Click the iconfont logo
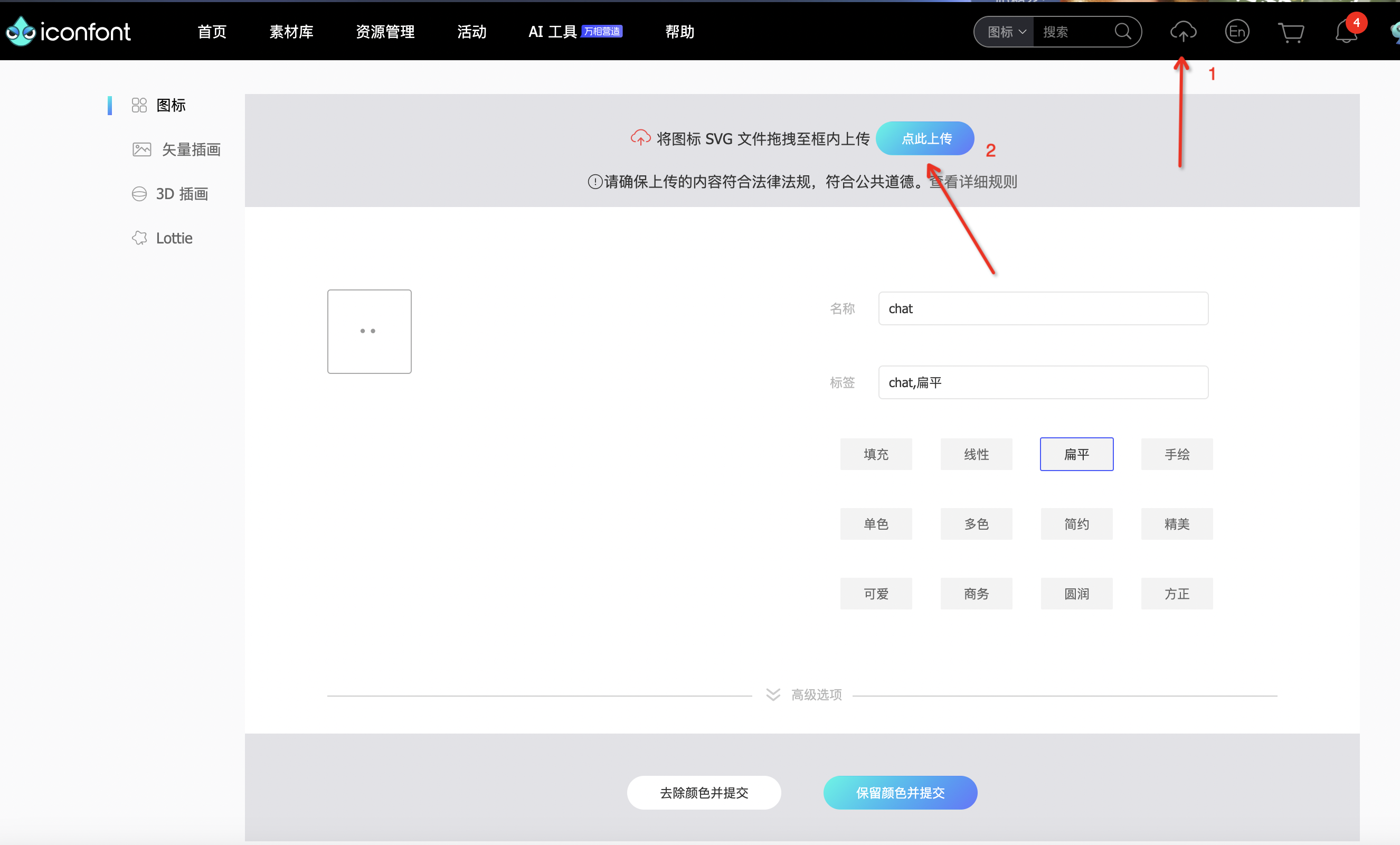Screen dimensions: 1400x845 point(68,32)
